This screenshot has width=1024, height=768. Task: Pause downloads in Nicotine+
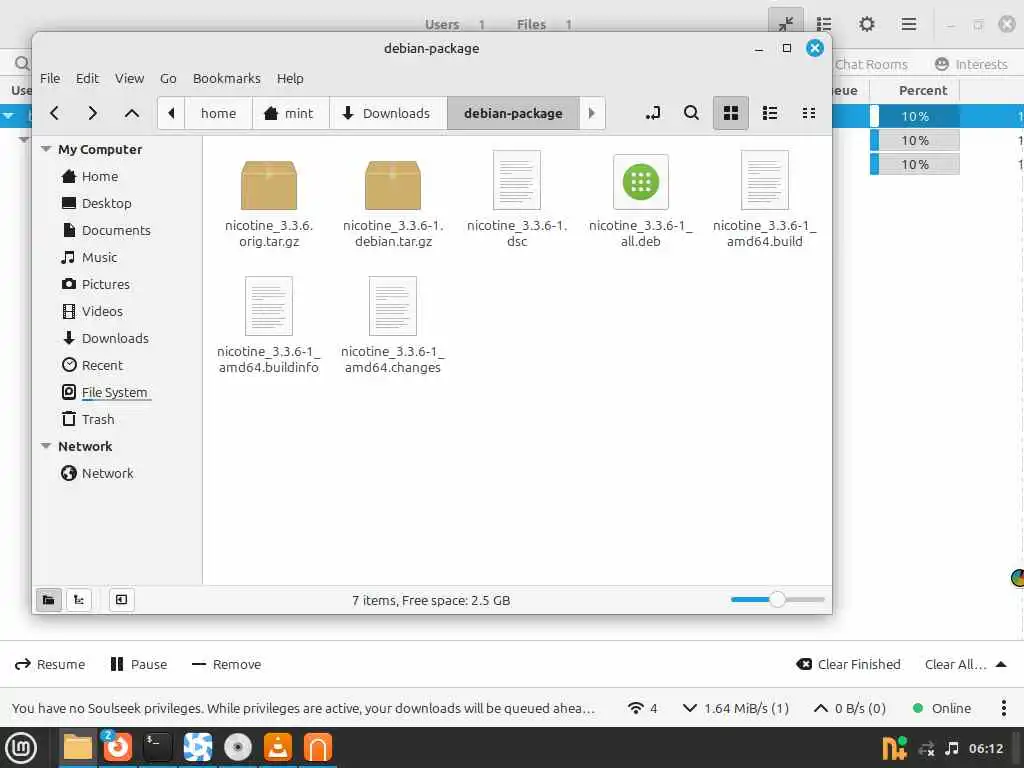point(139,664)
